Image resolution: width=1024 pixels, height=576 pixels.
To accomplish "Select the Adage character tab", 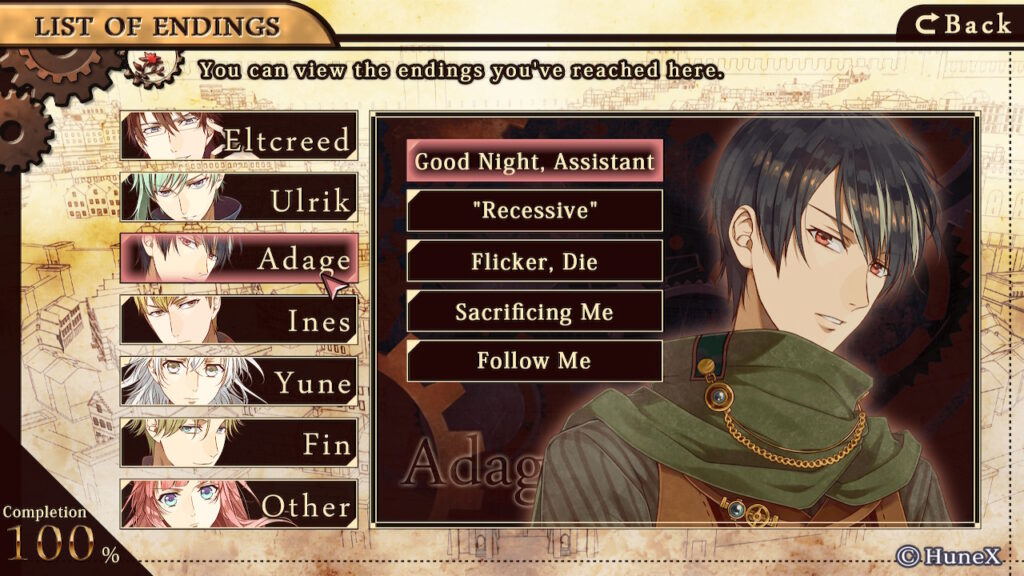I will (x=239, y=259).
